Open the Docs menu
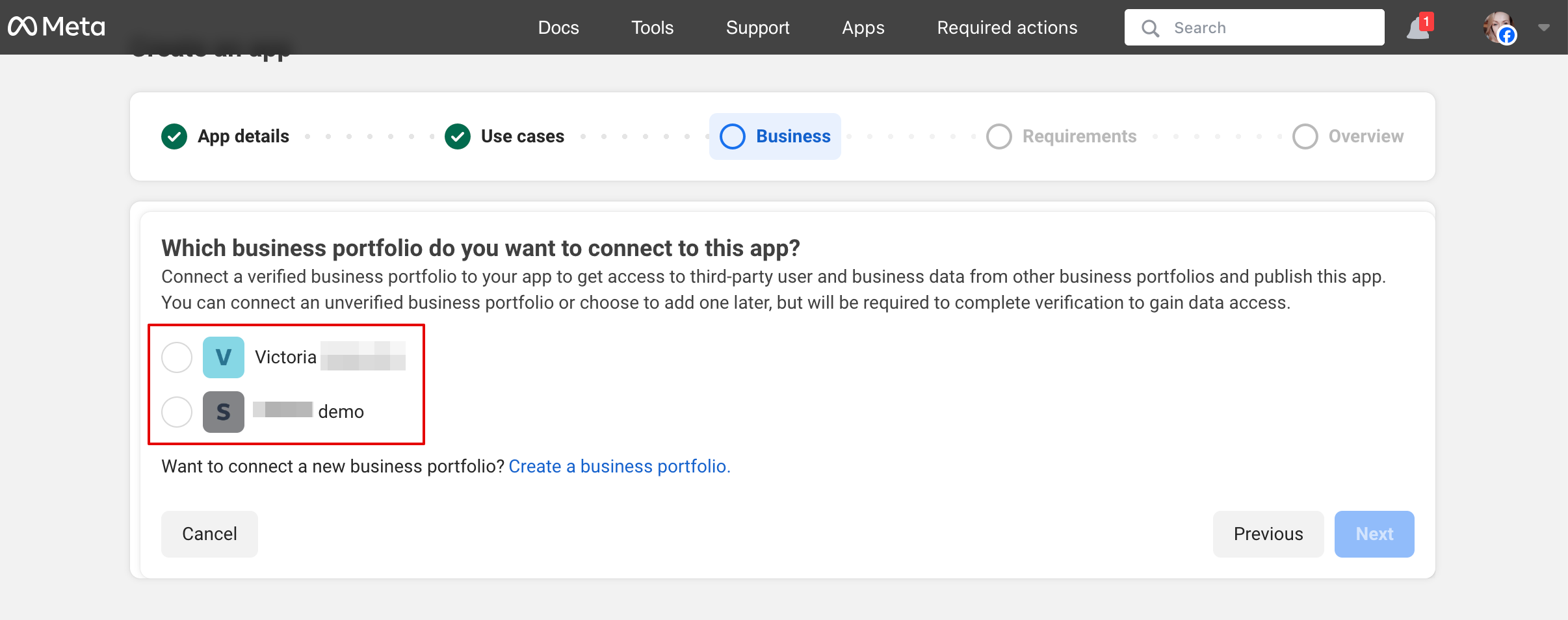 (558, 28)
